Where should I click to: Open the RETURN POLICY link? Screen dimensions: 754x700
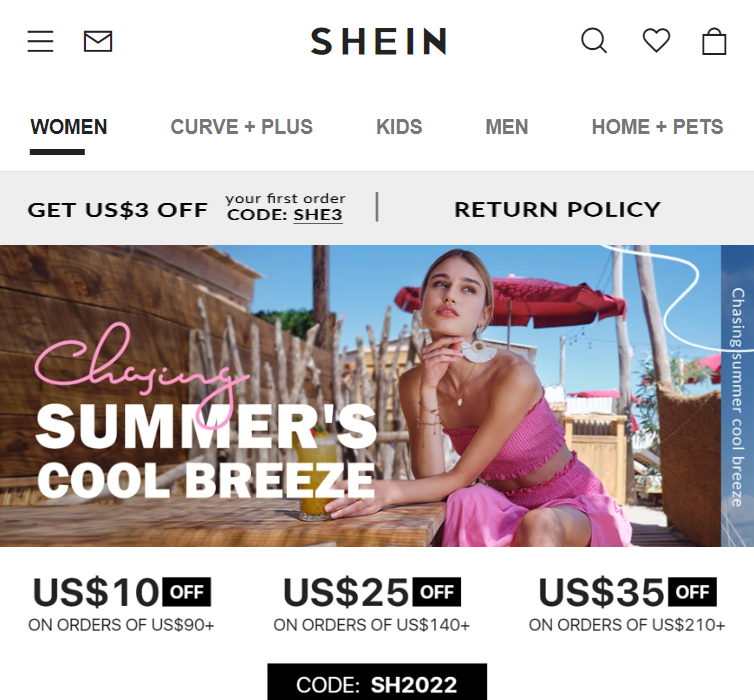point(557,210)
